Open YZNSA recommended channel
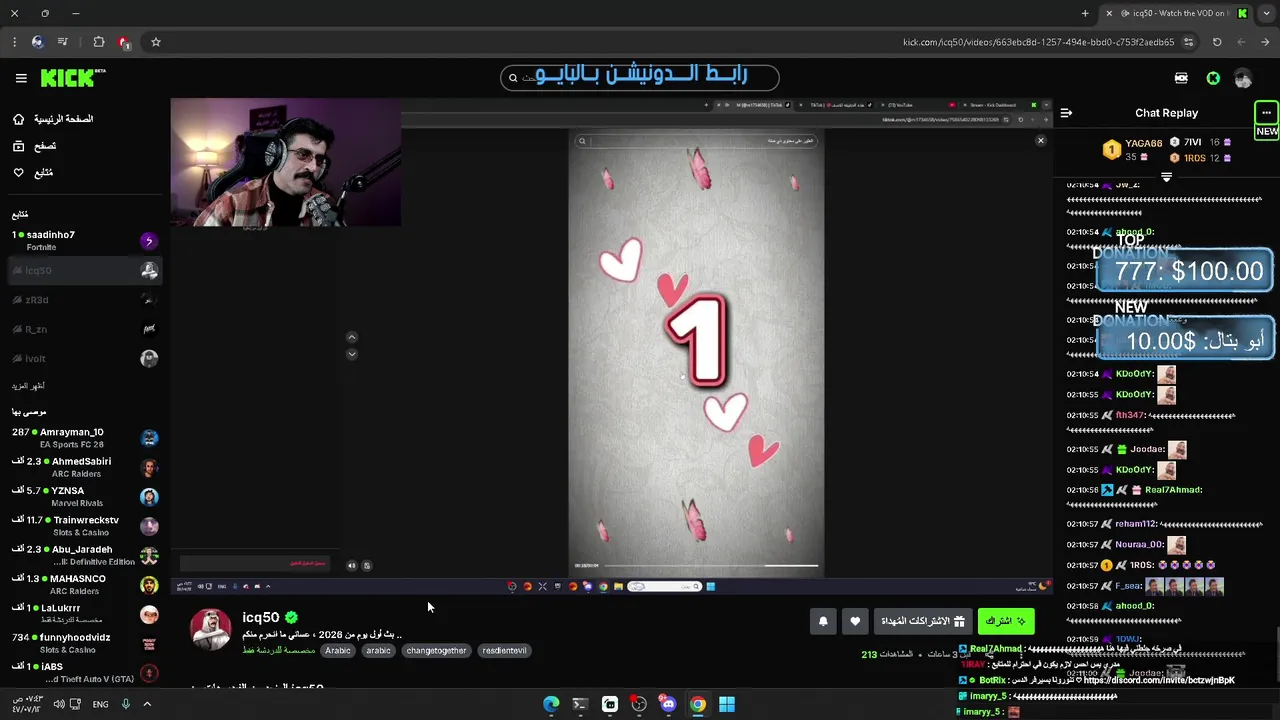The image size is (1280, 720). click(84, 496)
